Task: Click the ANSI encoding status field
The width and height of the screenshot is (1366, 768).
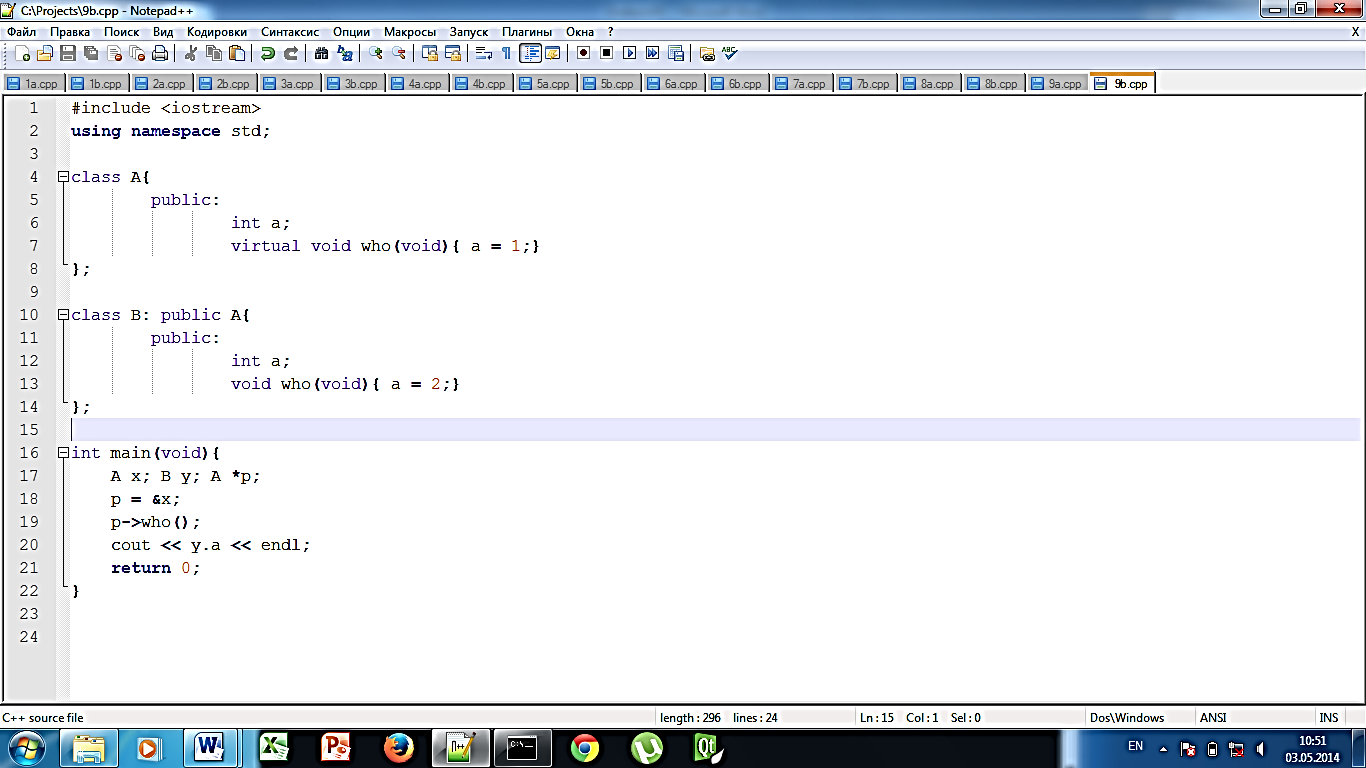Action: click(x=1255, y=717)
